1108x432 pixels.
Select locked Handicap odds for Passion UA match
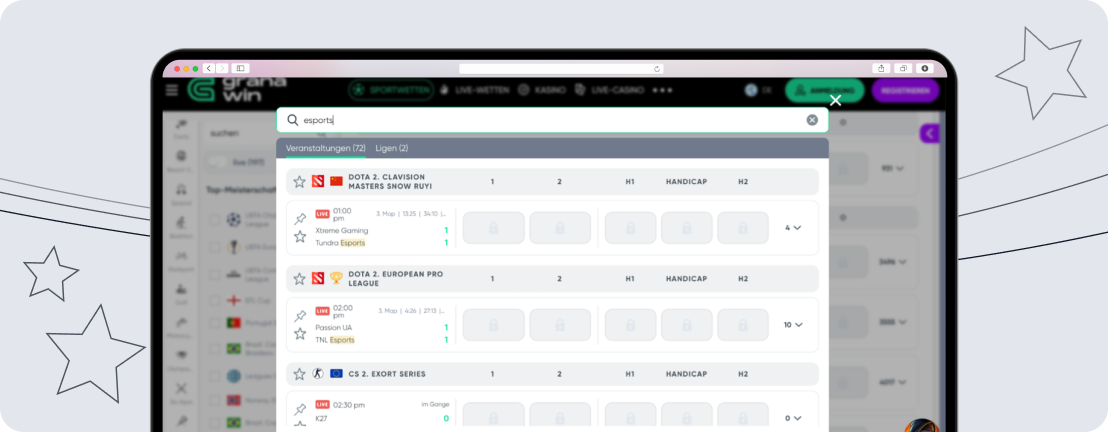pyautogui.click(x=686, y=325)
